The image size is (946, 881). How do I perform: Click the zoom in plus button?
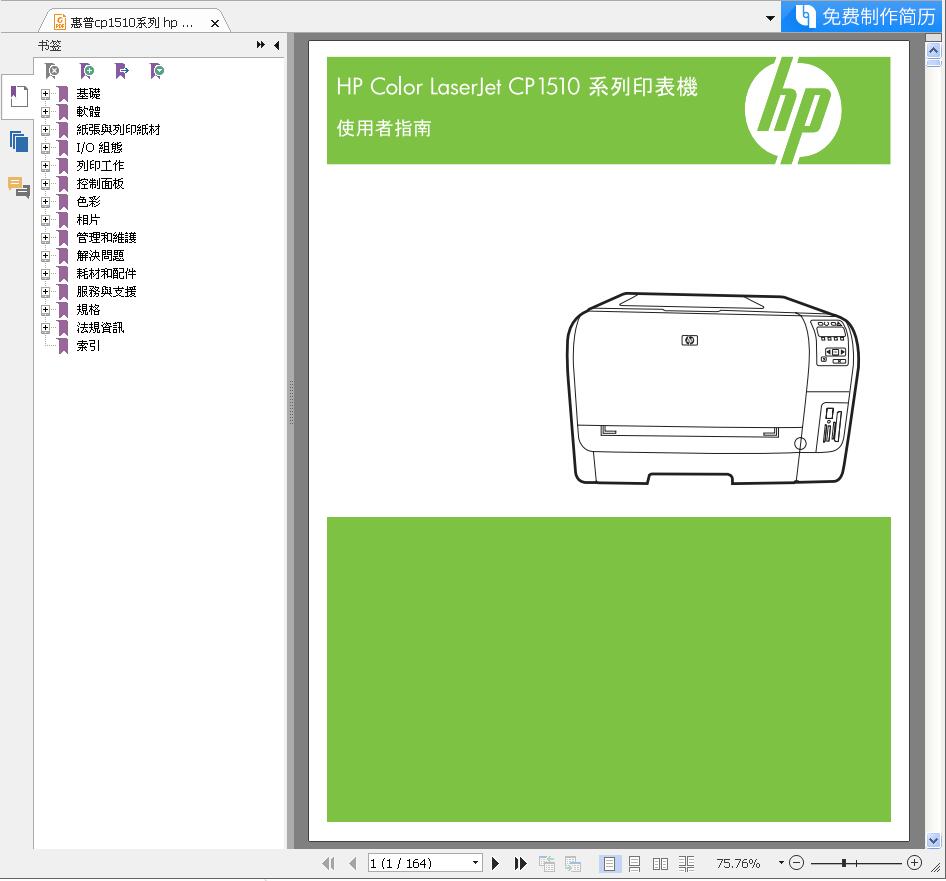[915, 863]
